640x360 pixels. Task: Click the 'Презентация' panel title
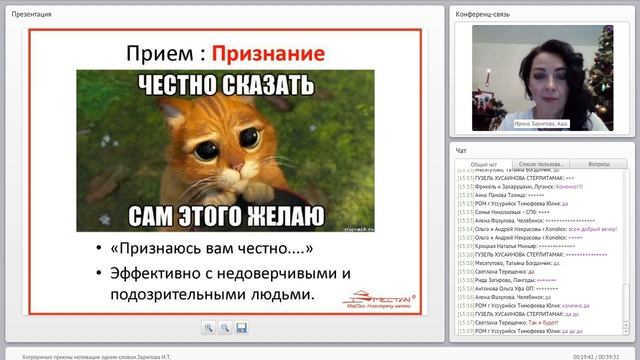coord(31,14)
